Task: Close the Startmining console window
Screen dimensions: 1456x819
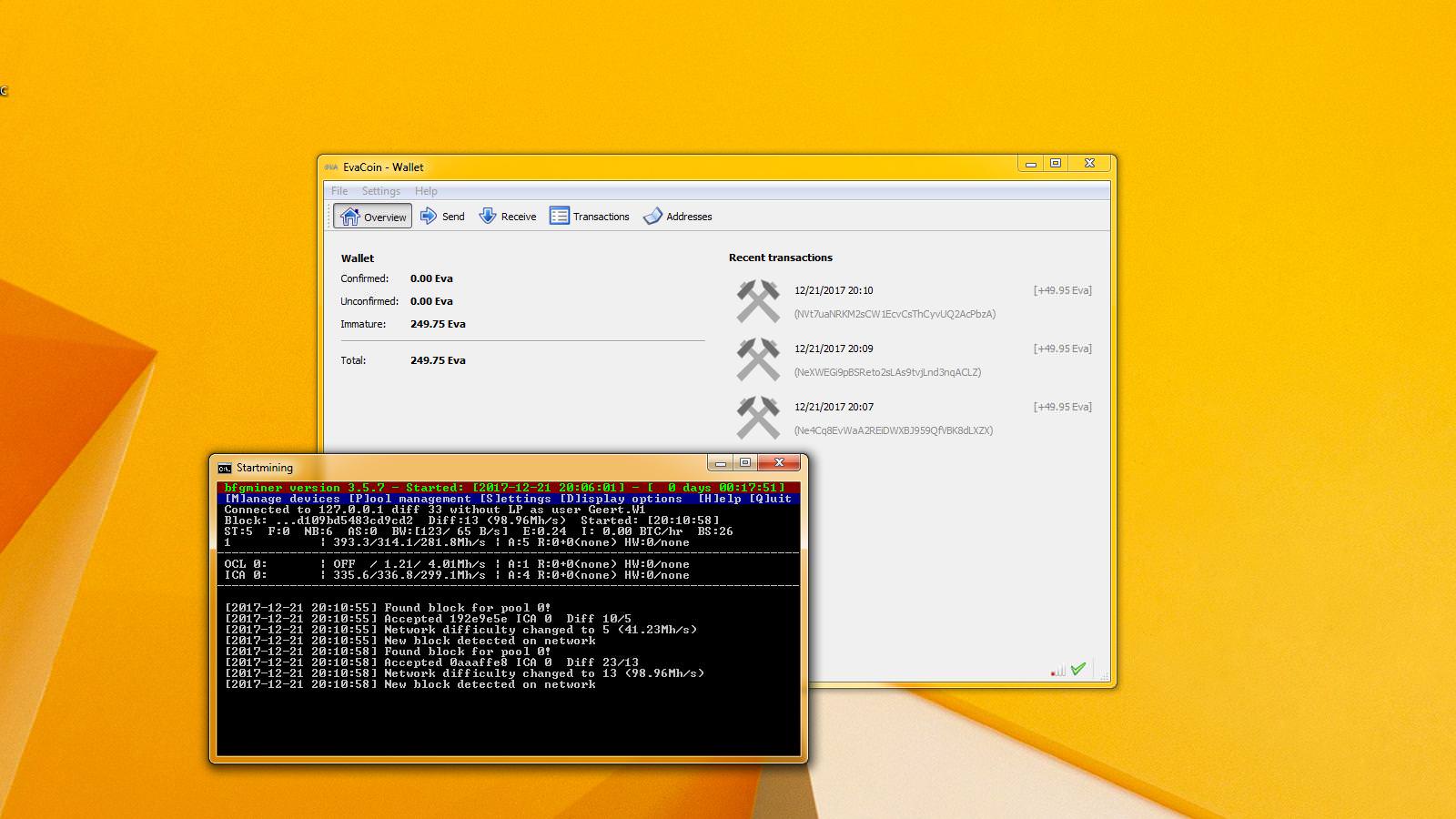Action: tap(779, 463)
